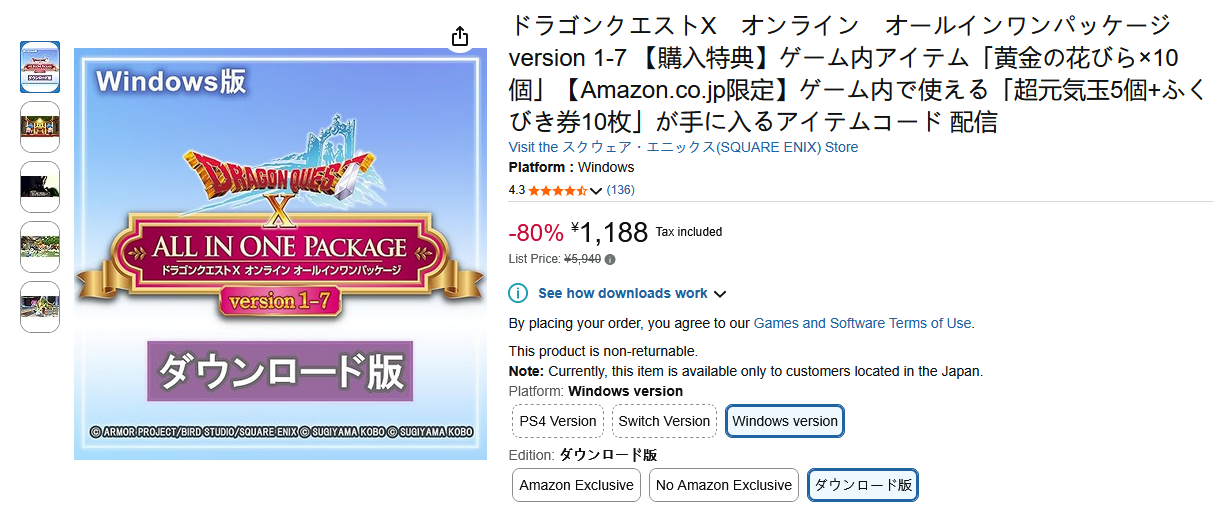Screen dimensions: 1222x507
Task: Click the orange star rating icons
Action: (x=558, y=190)
